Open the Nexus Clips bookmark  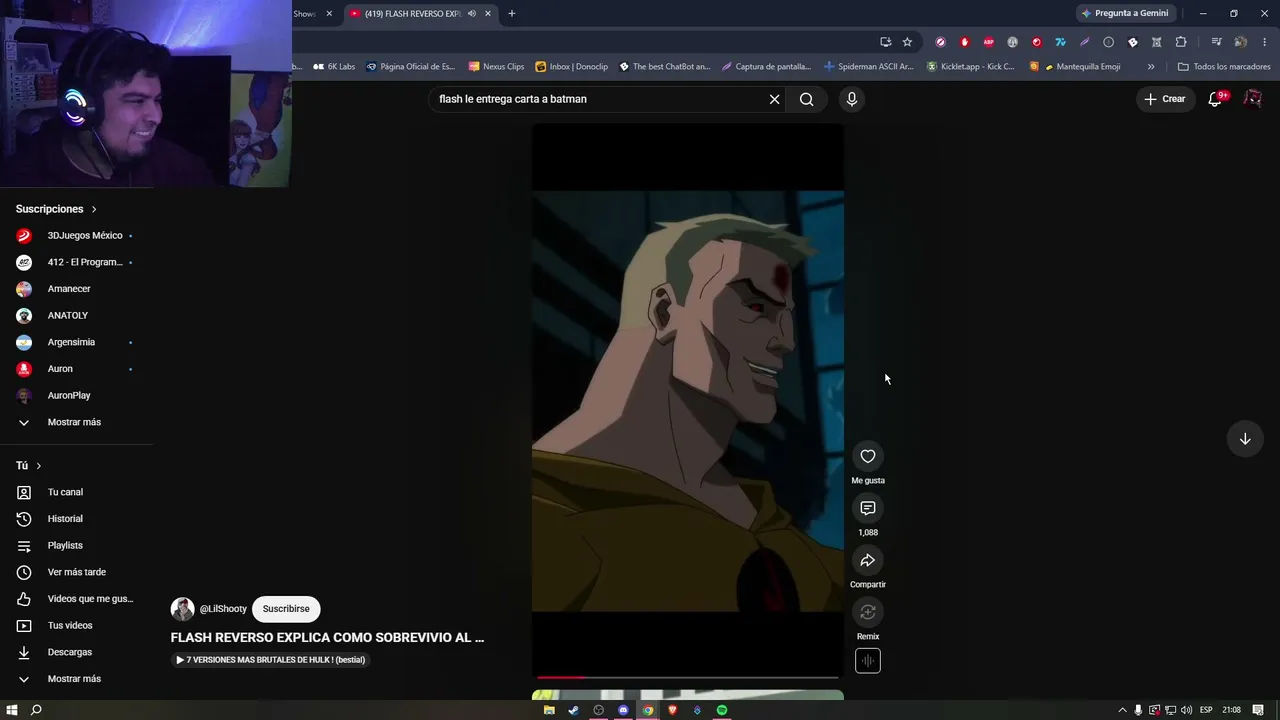click(496, 67)
